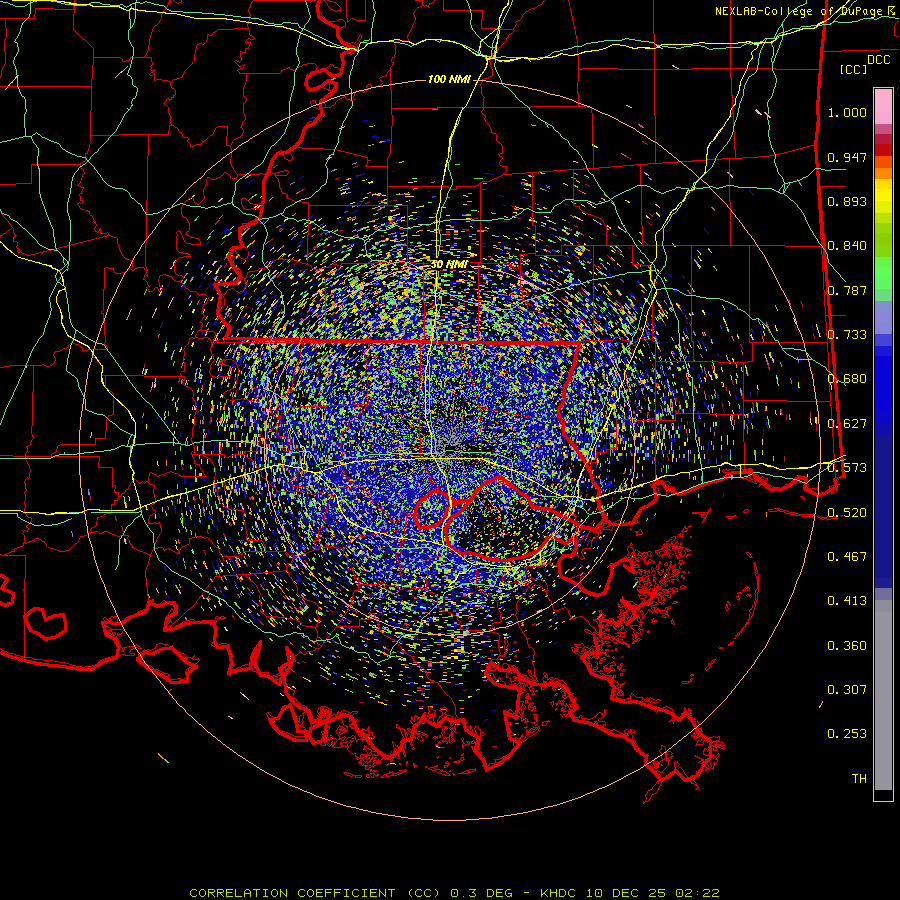
Task: Click the 0.307 scale value
Action: tap(847, 690)
